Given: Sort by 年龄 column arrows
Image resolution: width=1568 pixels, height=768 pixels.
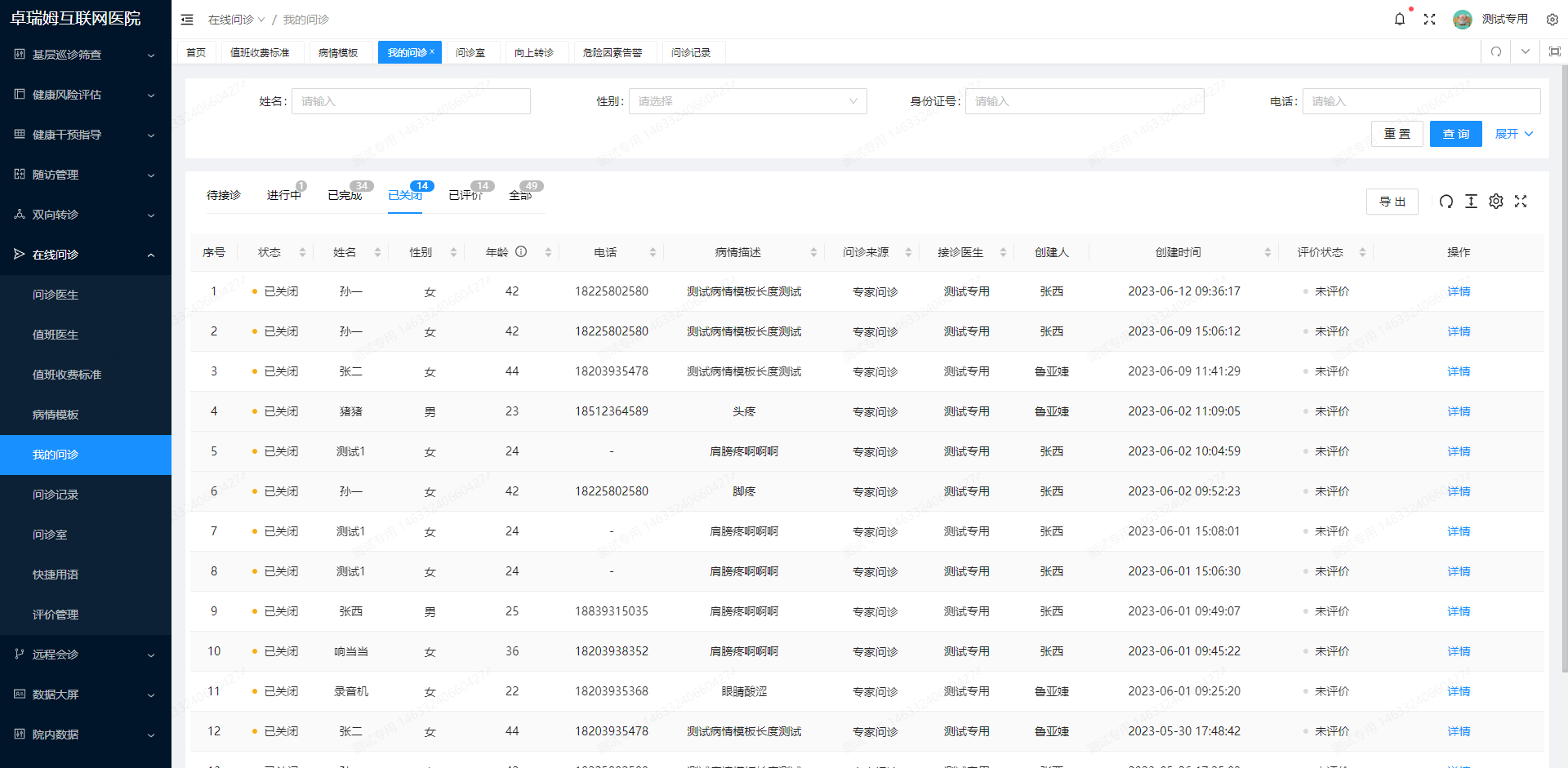Looking at the screenshot, I should click(x=548, y=252).
